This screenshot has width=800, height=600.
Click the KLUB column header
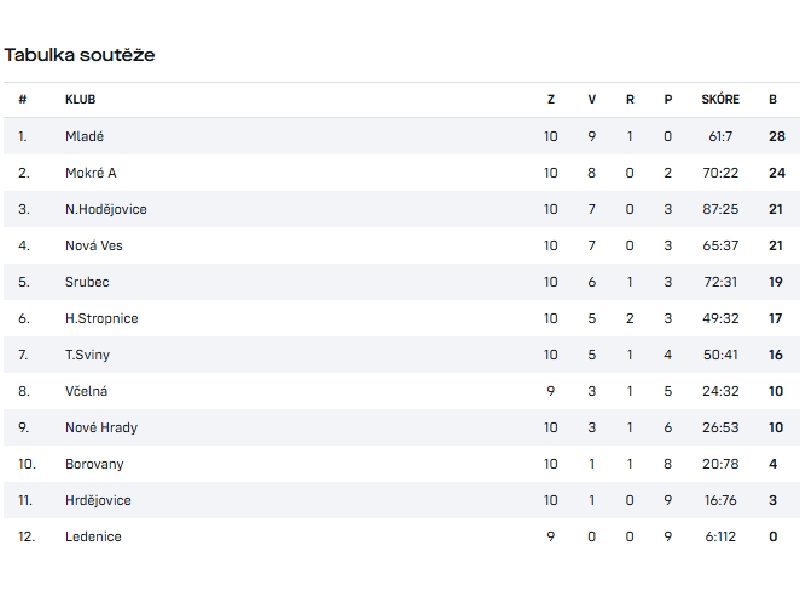click(80, 100)
